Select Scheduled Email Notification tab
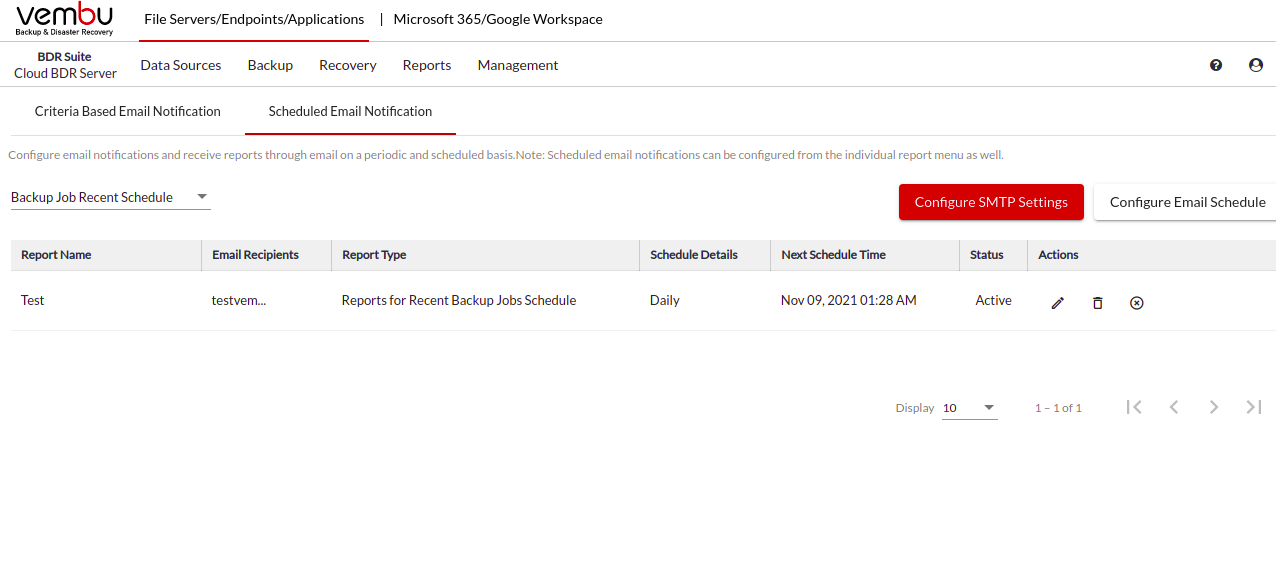Screen dimensions: 1276x562 350,111
